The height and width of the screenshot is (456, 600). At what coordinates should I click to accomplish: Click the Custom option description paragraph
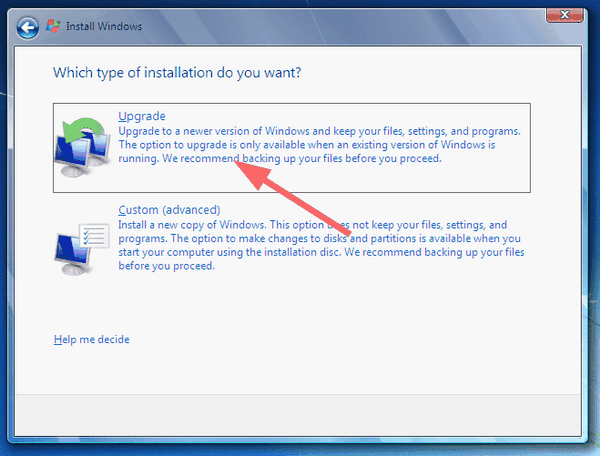321,245
